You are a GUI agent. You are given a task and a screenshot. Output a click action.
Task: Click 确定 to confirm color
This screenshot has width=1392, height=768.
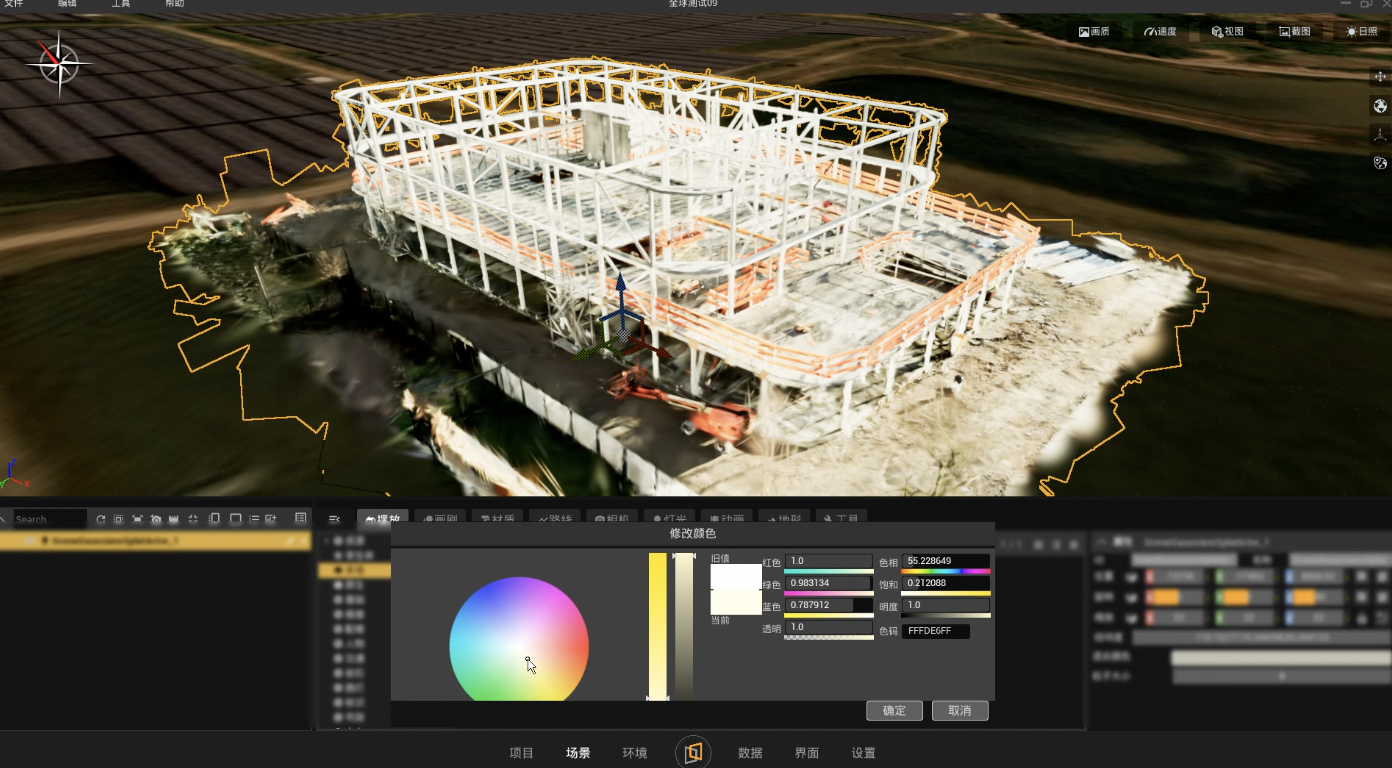[x=894, y=710]
